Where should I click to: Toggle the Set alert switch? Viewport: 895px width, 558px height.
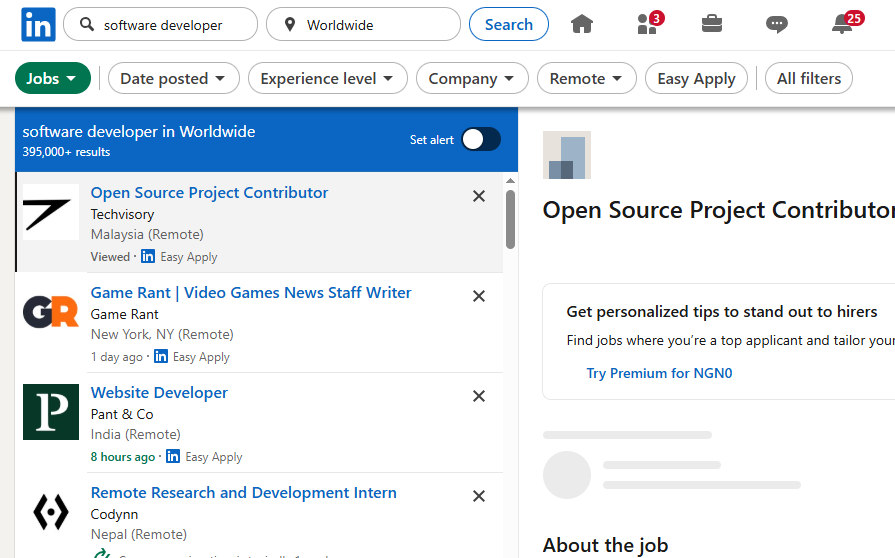point(481,139)
